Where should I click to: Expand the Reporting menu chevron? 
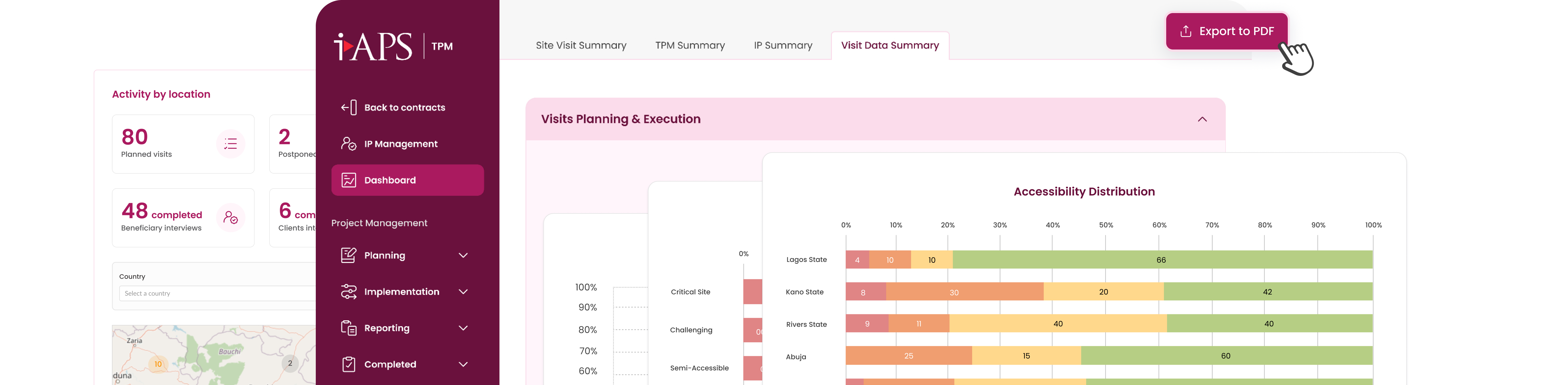tap(463, 328)
